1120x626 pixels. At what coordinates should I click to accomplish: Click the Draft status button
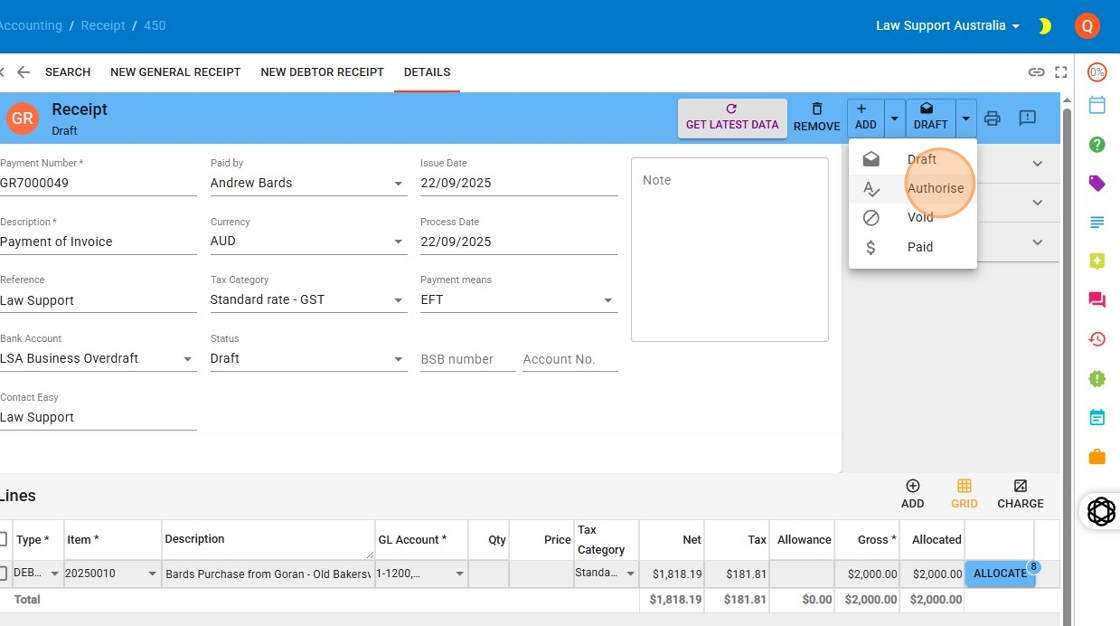click(931, 118)
